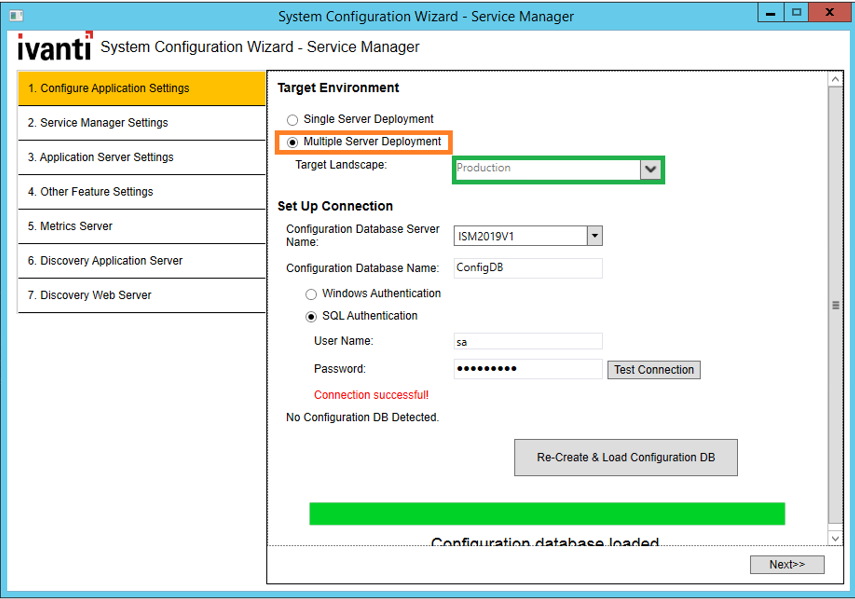Image resolution: width=855 pixels, height=599 pixels.
Task: Select Single Server Deployment option
Action: coord(293,120)
